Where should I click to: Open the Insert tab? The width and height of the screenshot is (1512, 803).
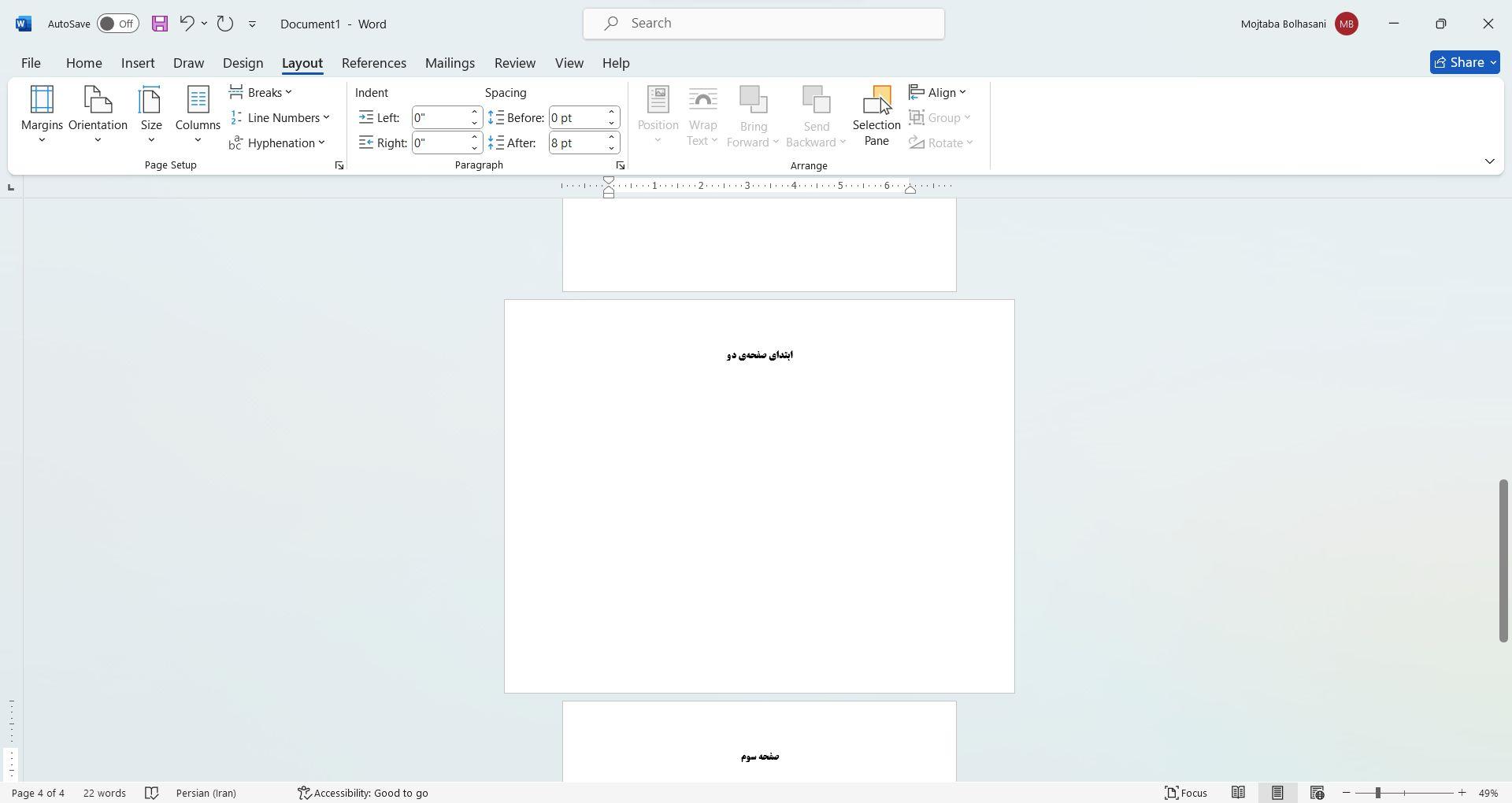(138, 63)
